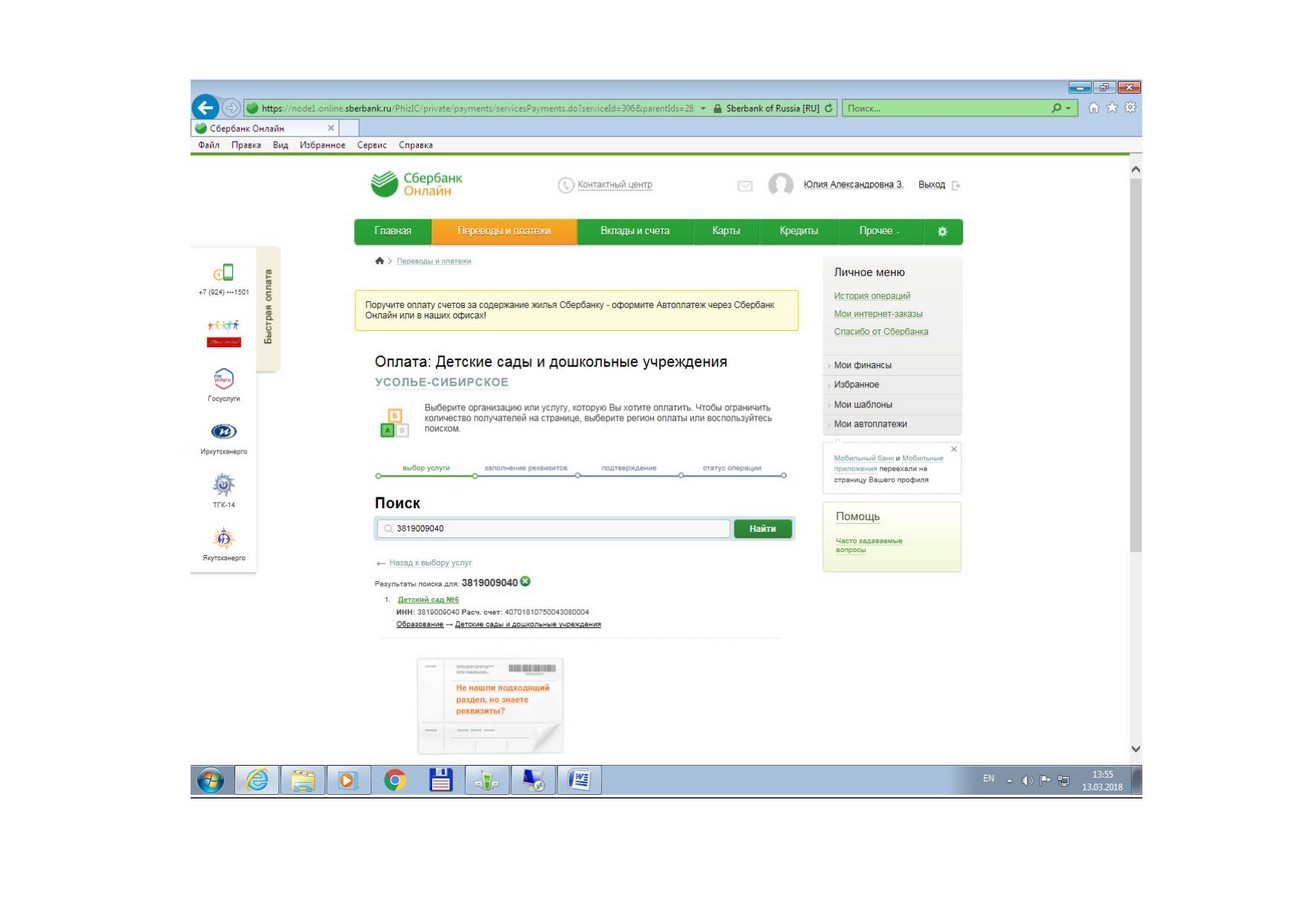Open the Прочее dropdown in navigation
The image size is (1300, 920).
[879, 231]
